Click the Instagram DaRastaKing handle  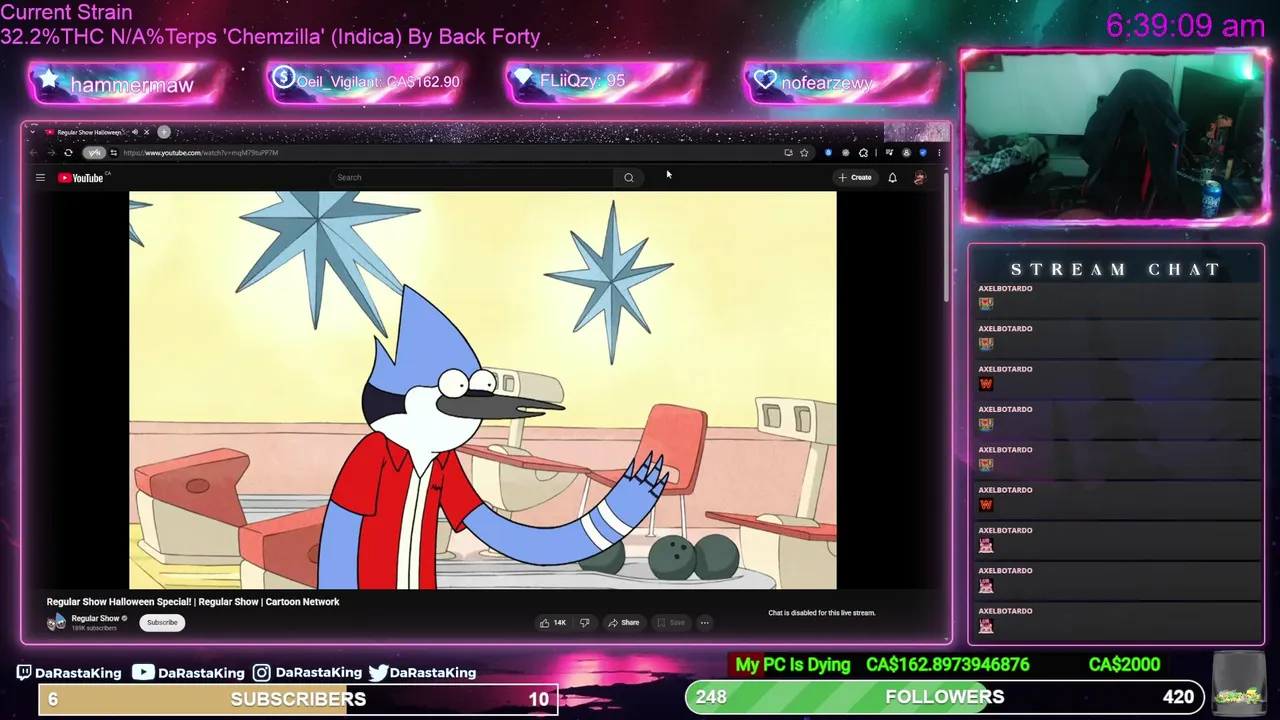[308, 673]
